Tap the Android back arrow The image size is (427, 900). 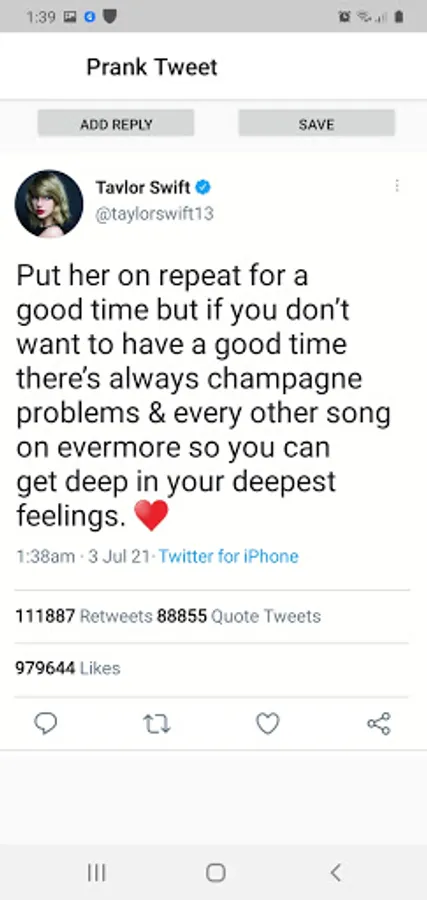tap(336, 873)
